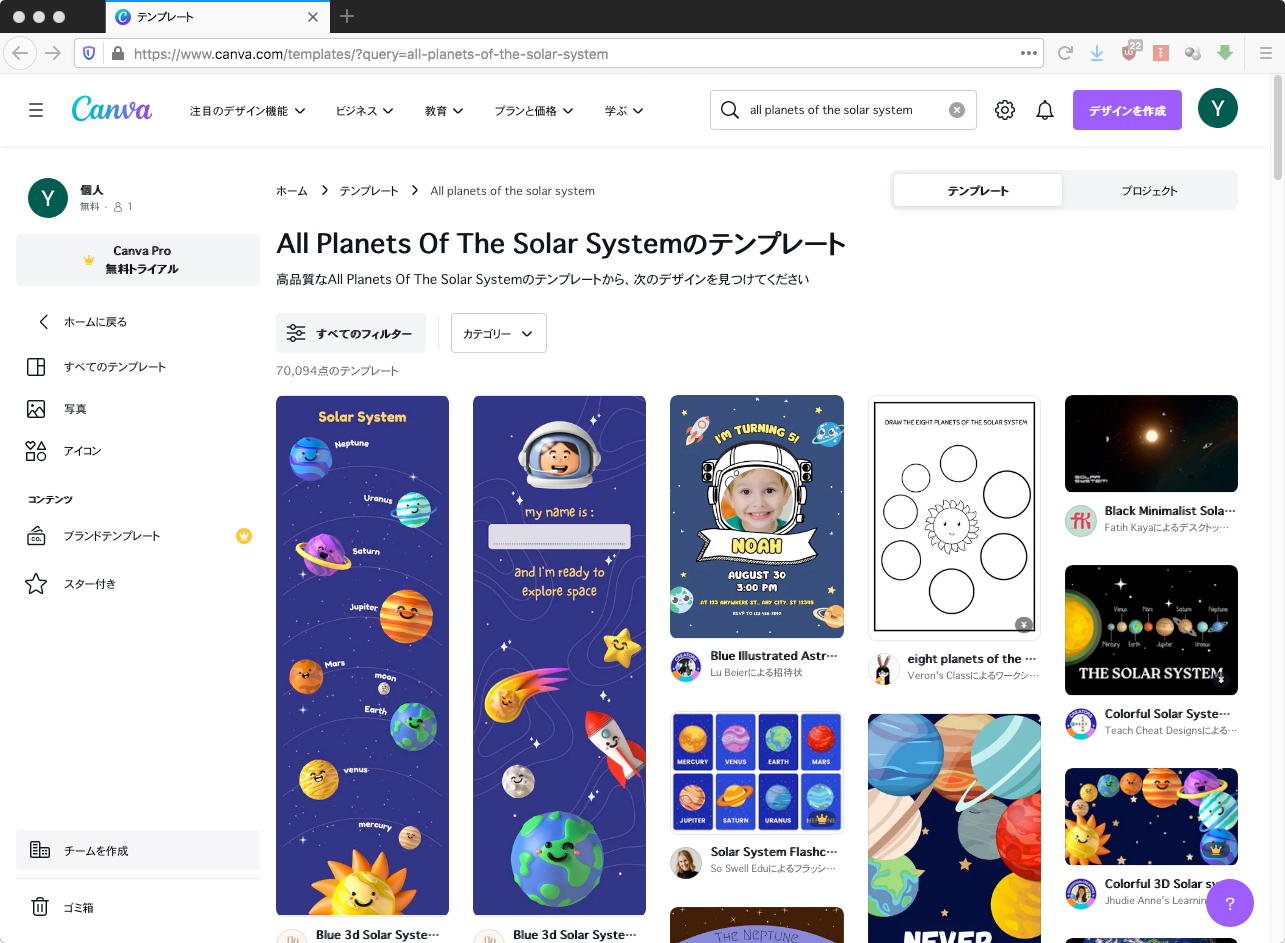Click the Canva Pro 無料トライアル button
This screenshot has height=943, width=1285.
pyautogui.click(x=138, y=260)
